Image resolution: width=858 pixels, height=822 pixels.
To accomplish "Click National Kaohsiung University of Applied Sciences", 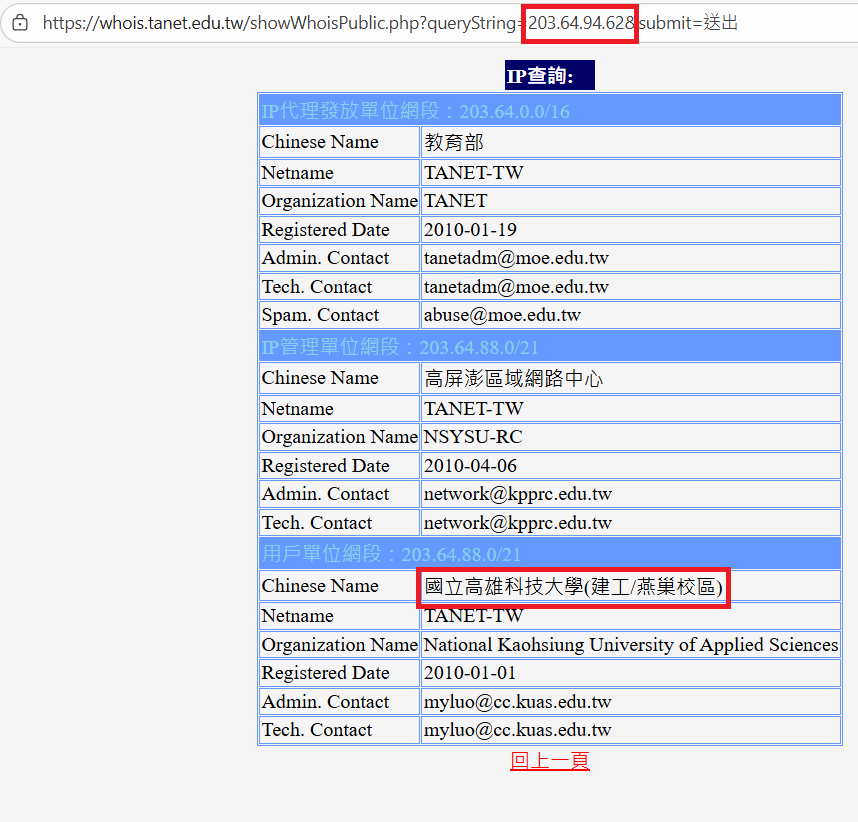I will [630, 645].
